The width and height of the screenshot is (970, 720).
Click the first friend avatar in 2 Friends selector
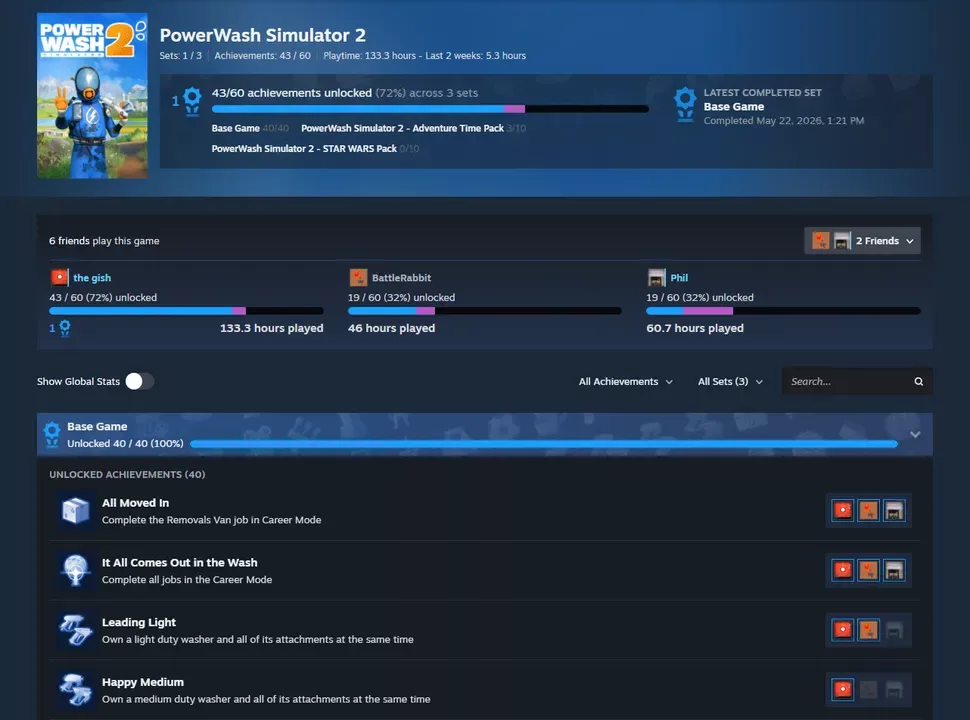[x=821, y=241]
